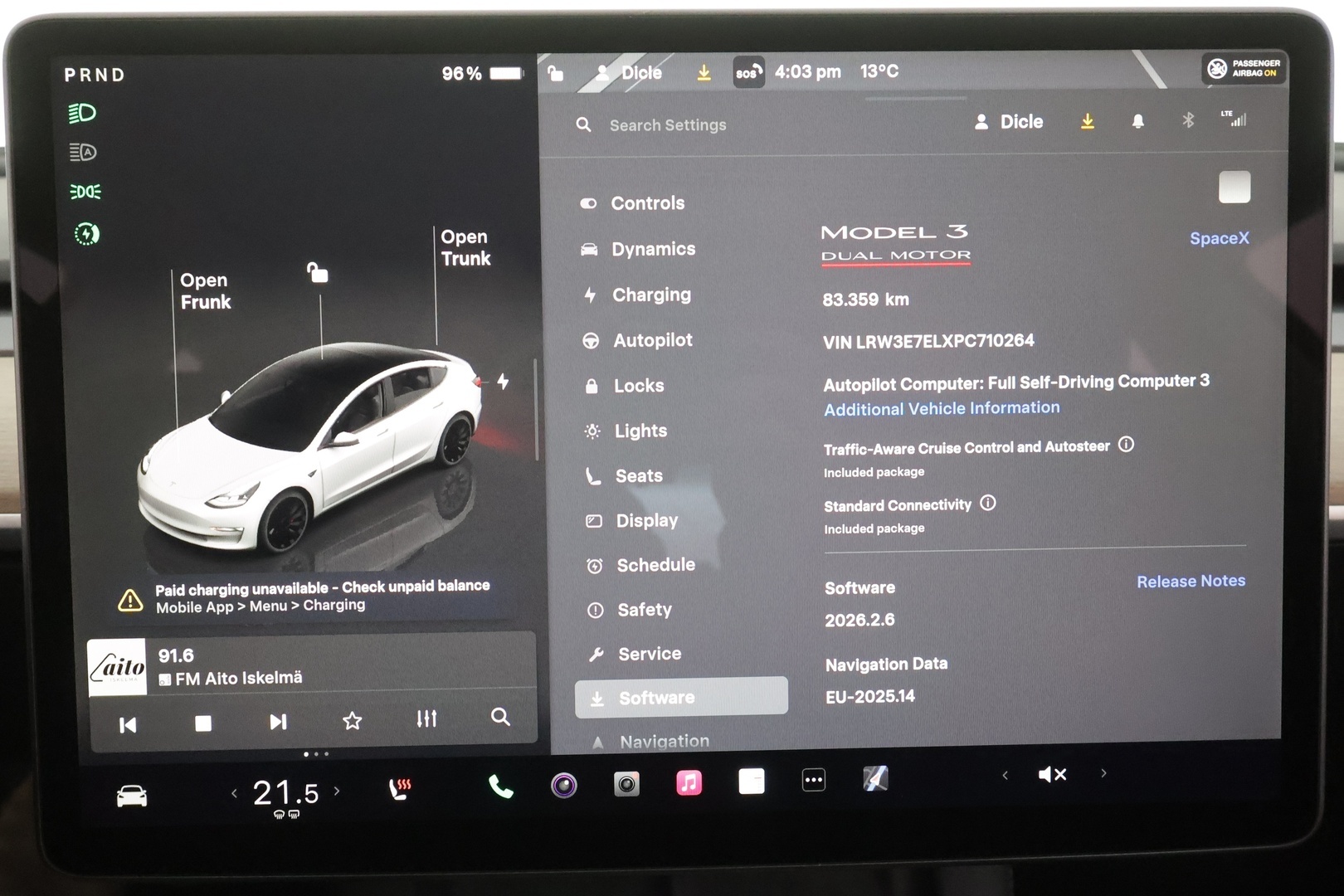Open the Phone app

(x=500, y=786)
